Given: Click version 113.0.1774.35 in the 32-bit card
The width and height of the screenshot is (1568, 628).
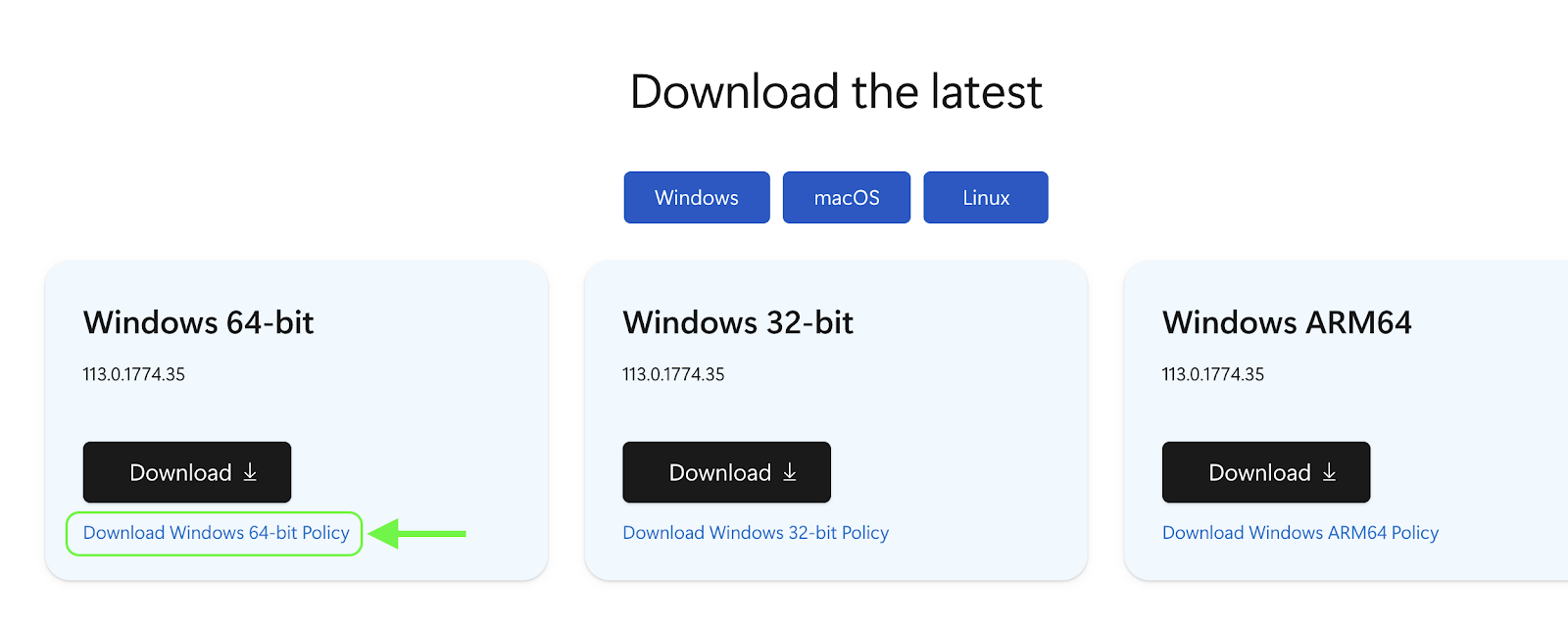Looking at the screenshot, I should 673,374.
